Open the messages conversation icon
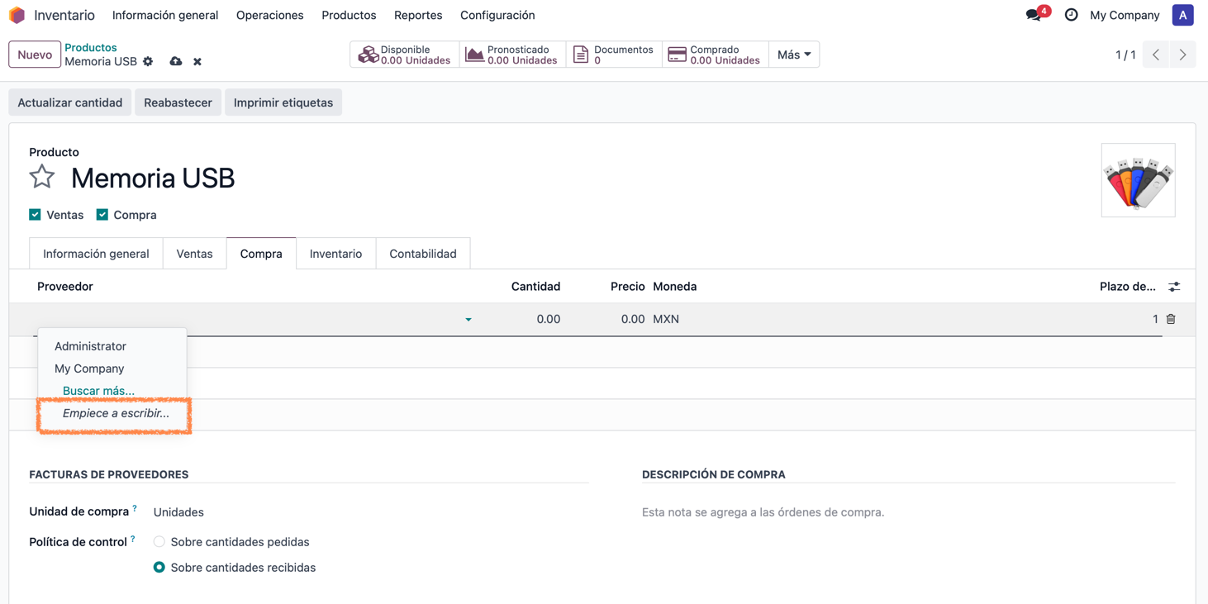The image size is (1208, 604). click(x=1034, y=15)
